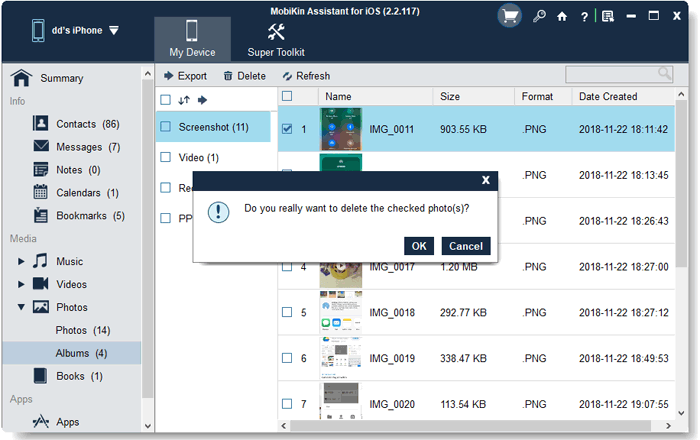
Task: Refresh the photo list
Action: 306,76
